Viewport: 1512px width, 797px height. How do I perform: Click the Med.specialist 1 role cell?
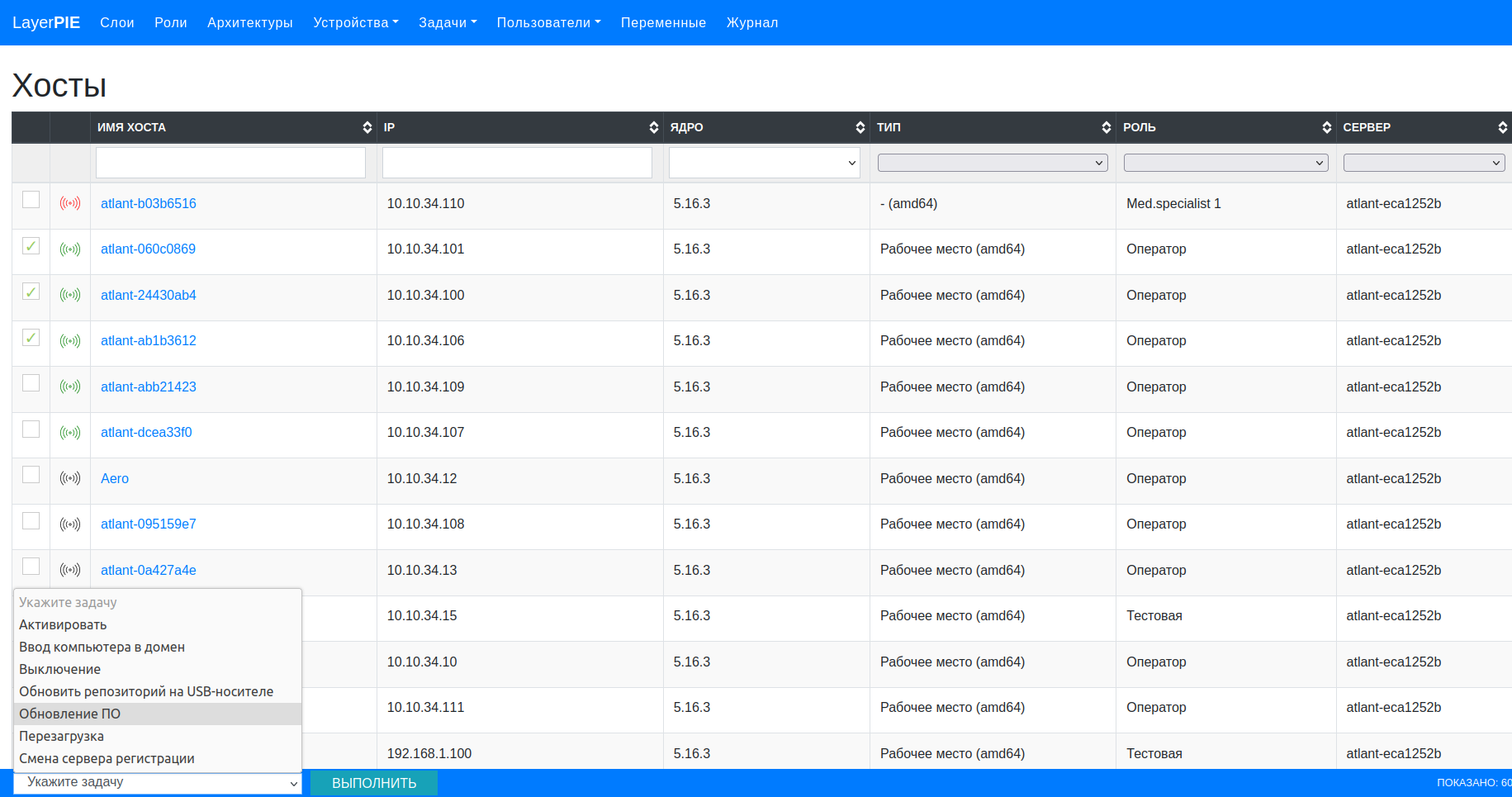[x=1173, y=203]
